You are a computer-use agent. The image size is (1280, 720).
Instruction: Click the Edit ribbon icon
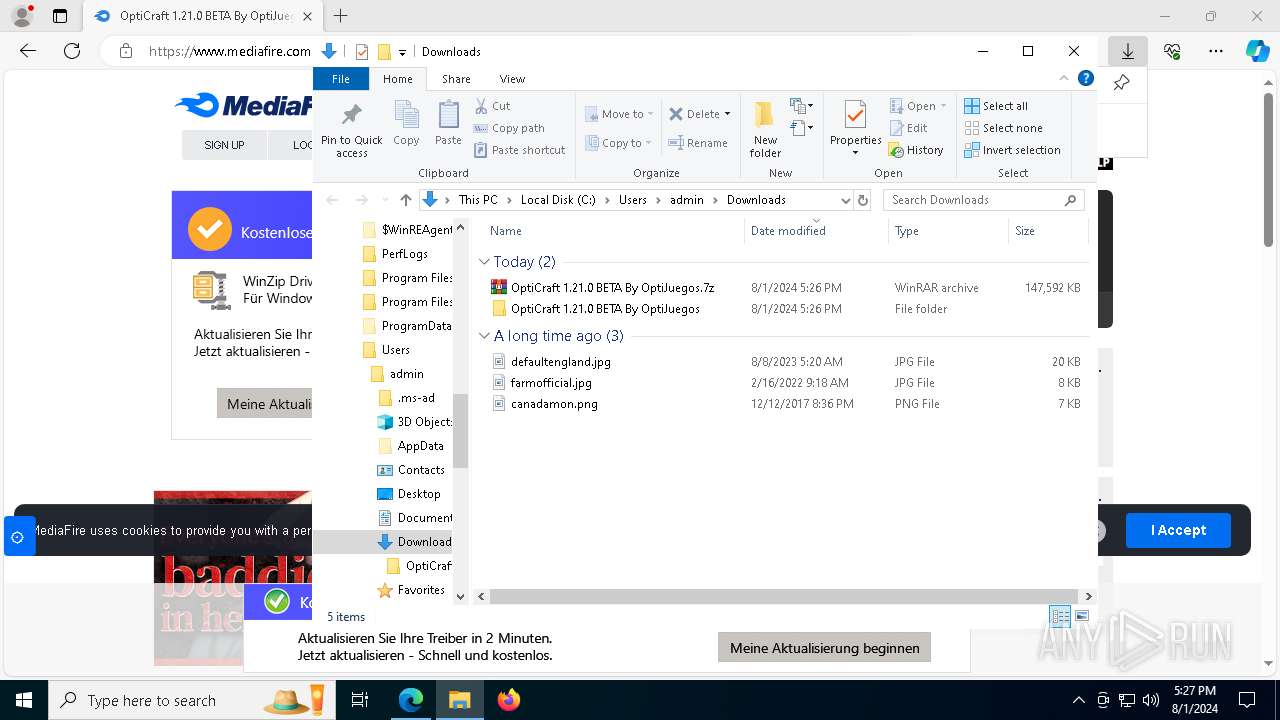click(x=909, y=128)
